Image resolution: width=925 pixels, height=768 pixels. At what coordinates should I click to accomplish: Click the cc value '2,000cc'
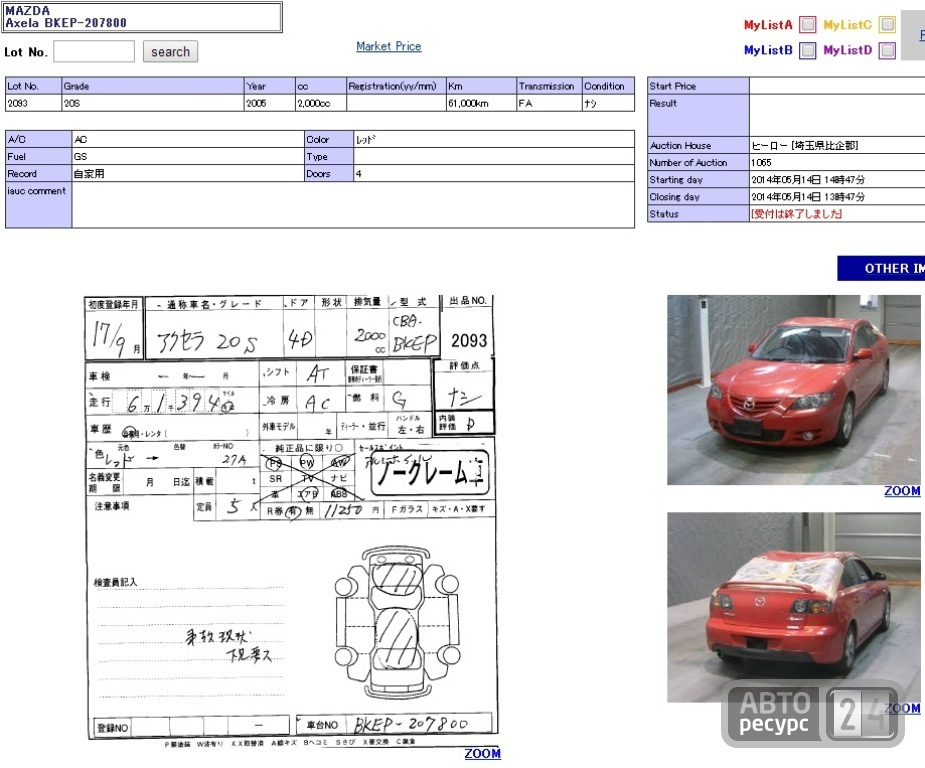click(x=314, y=103)
